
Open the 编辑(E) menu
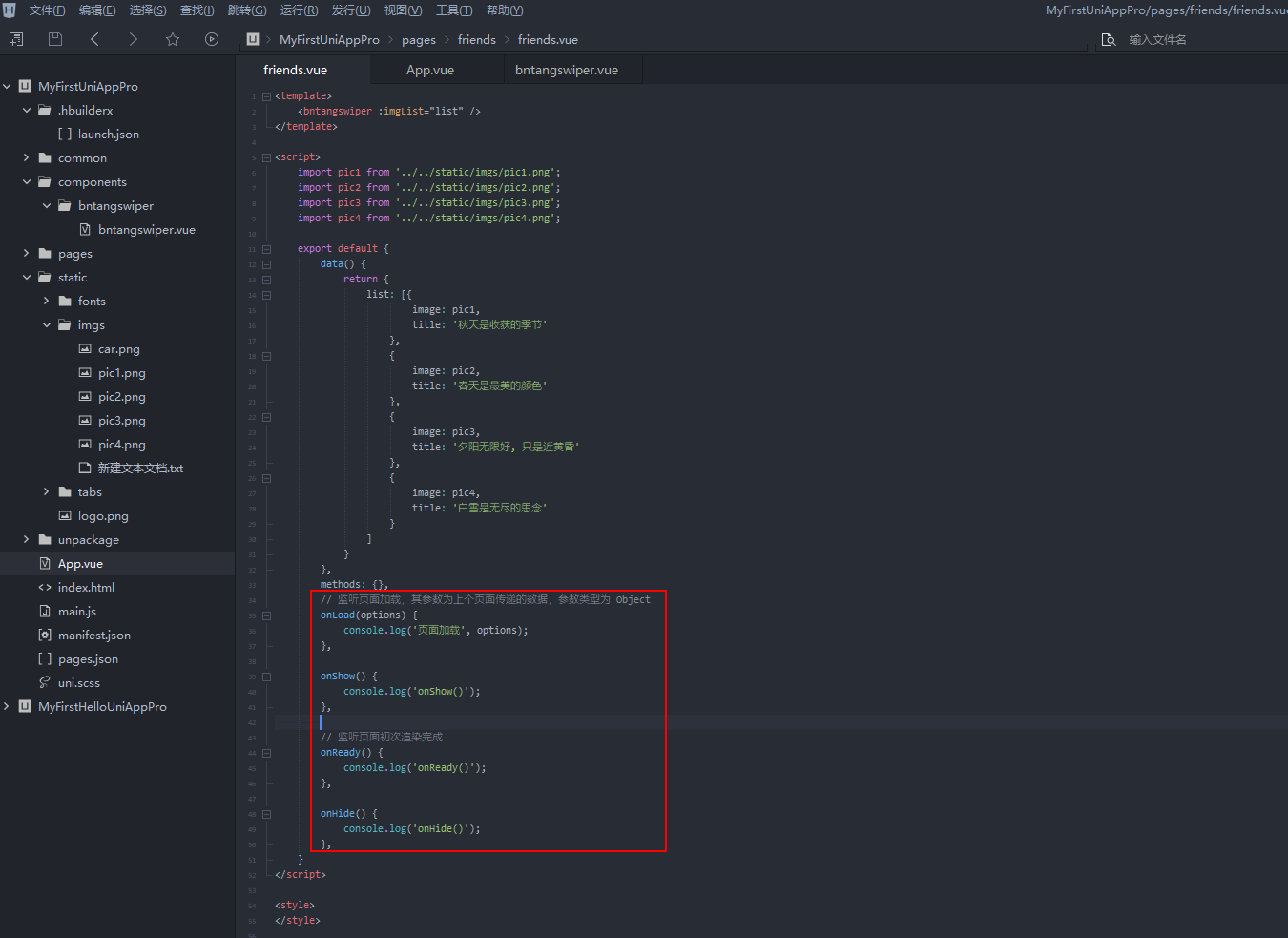coord(97,10)
